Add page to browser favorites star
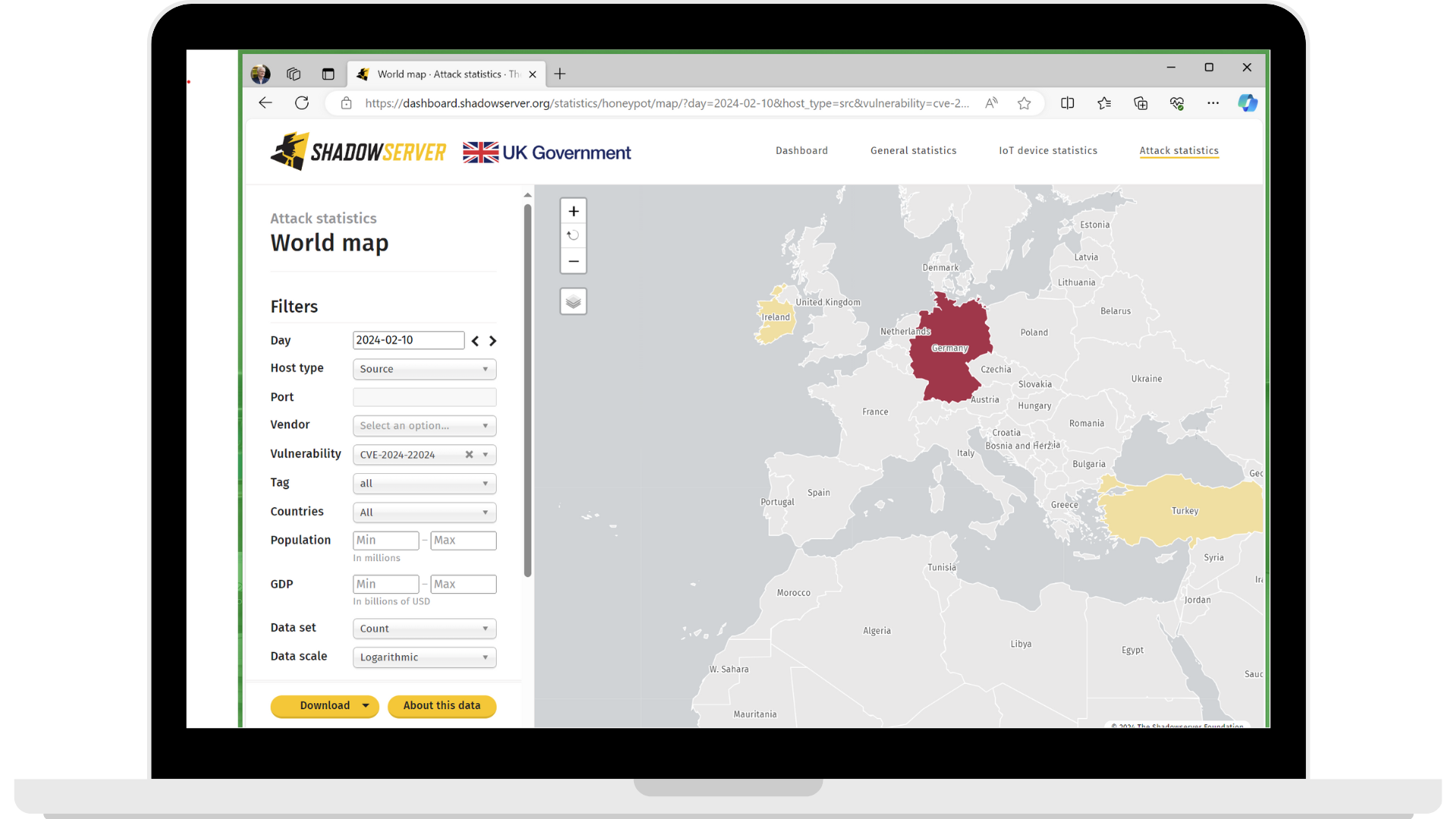 (x=1024, y=103)
